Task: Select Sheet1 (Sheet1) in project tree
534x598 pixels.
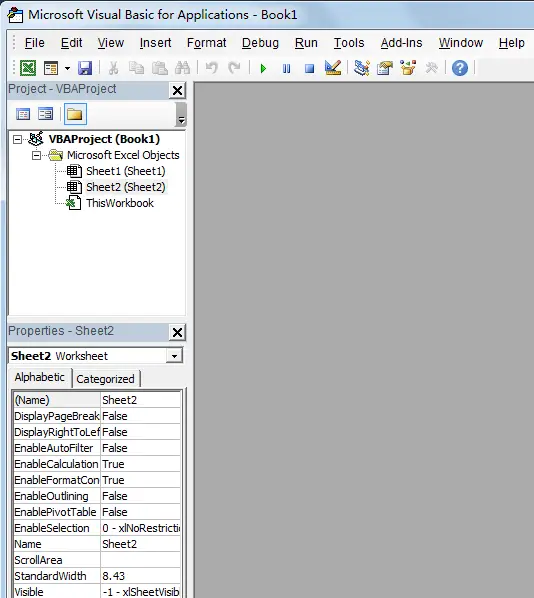Action: (x=125, y=171)
